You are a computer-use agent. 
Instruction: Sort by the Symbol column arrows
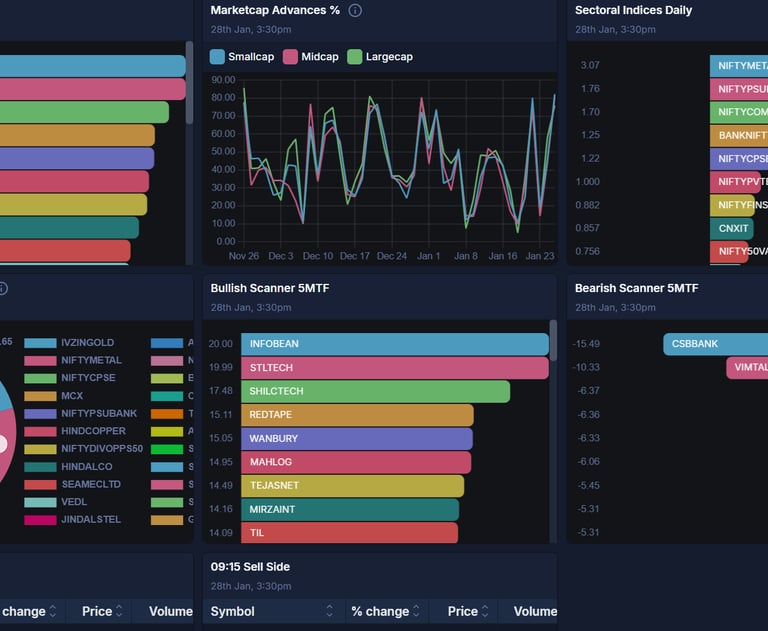point(330,611)
